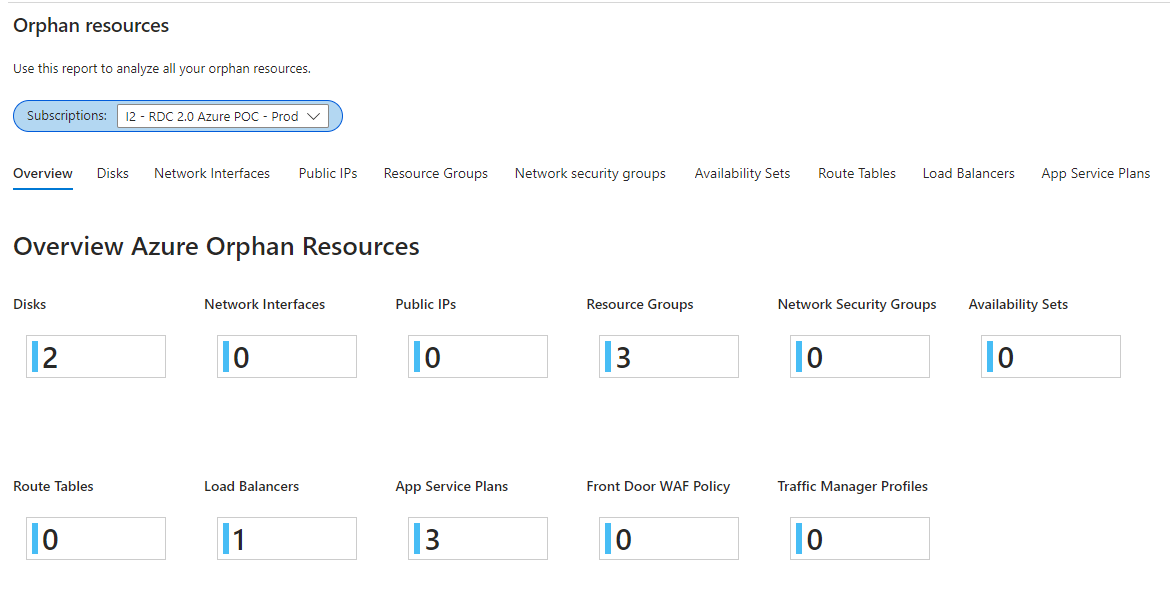Screen dimensions: 1170x608
Task: Click the Front Door WAF Policy count tile
Action: coord(669,539)
